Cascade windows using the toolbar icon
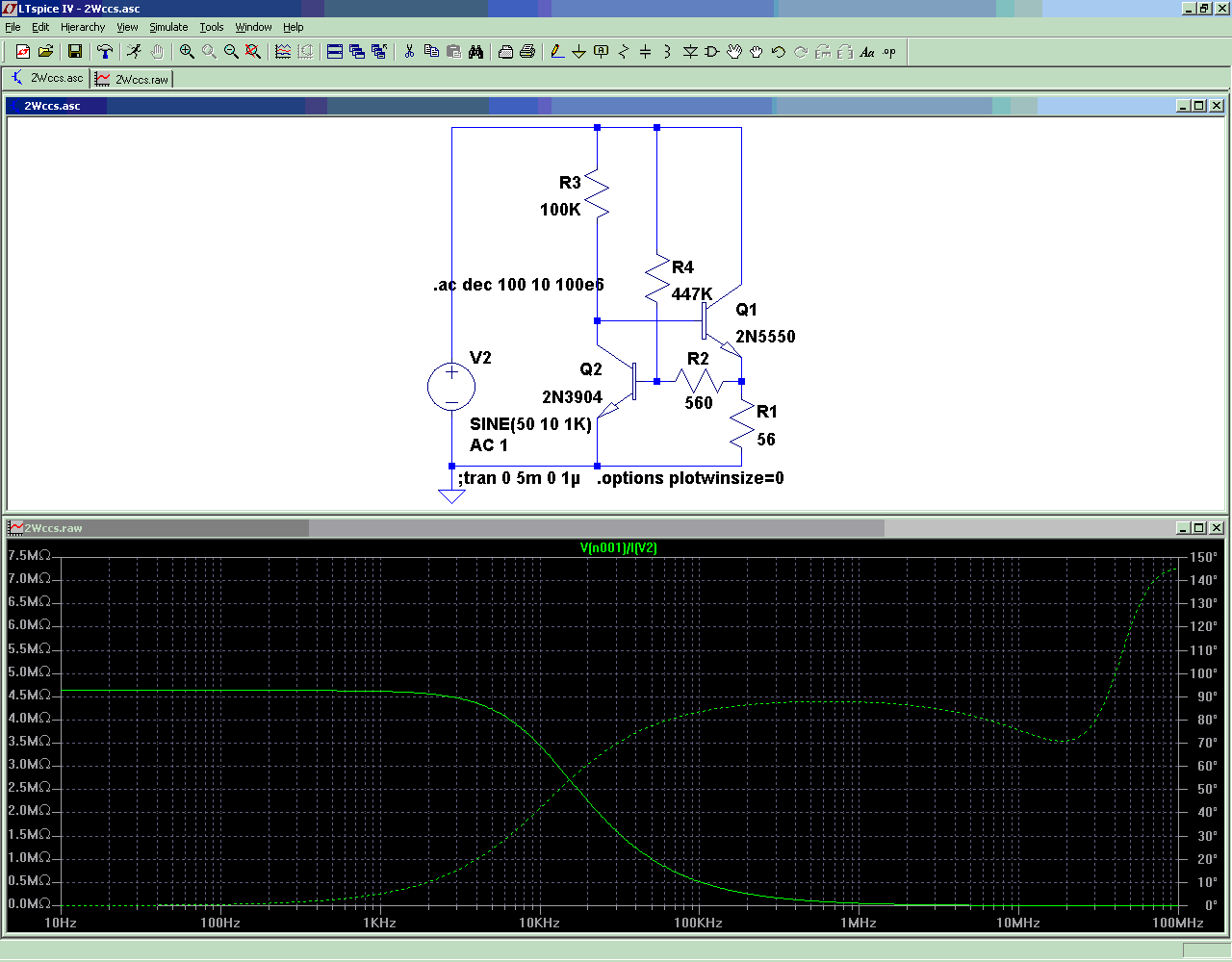1232x962 pixels. pos(357,52)
